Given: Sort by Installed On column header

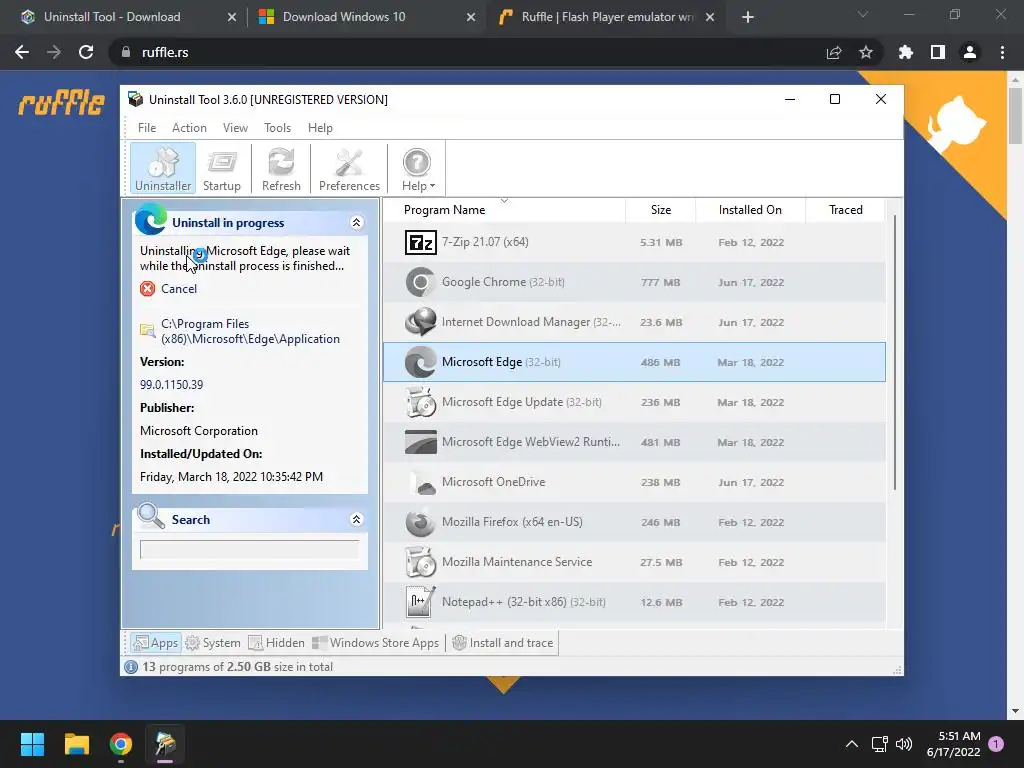Looking at the screenshot, I should click(x=750, y=210).
